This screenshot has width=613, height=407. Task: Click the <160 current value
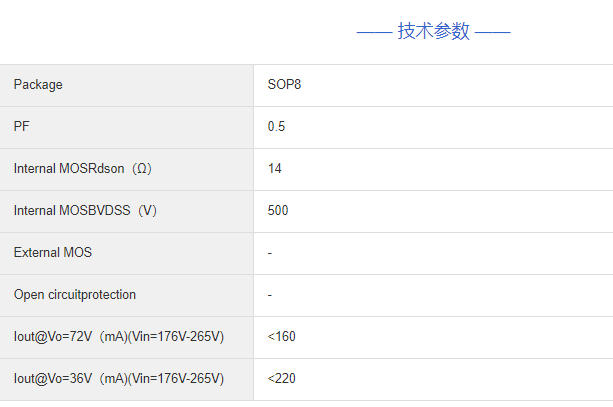[282, 337]
